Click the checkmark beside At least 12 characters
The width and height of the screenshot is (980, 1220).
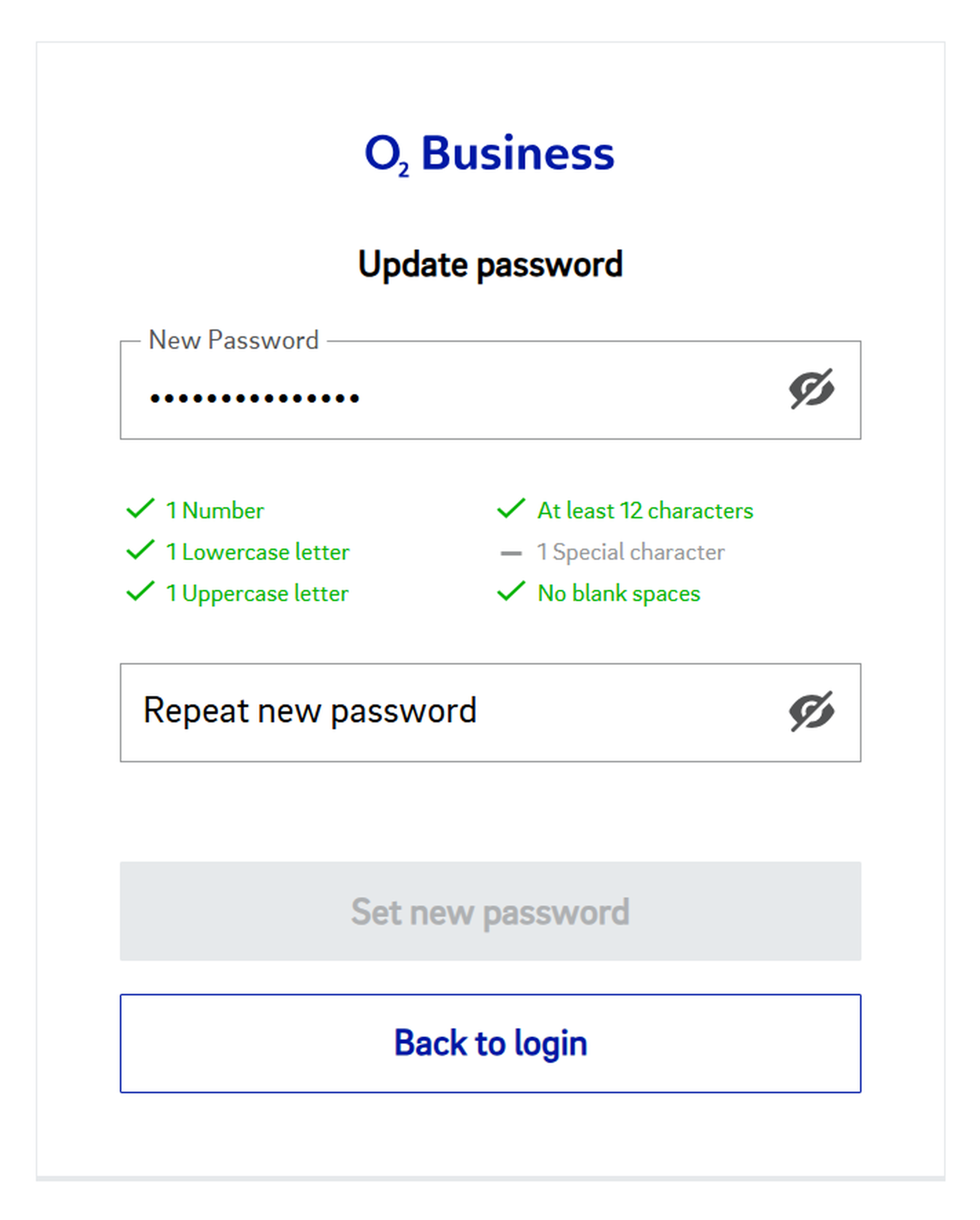(511, 509)
